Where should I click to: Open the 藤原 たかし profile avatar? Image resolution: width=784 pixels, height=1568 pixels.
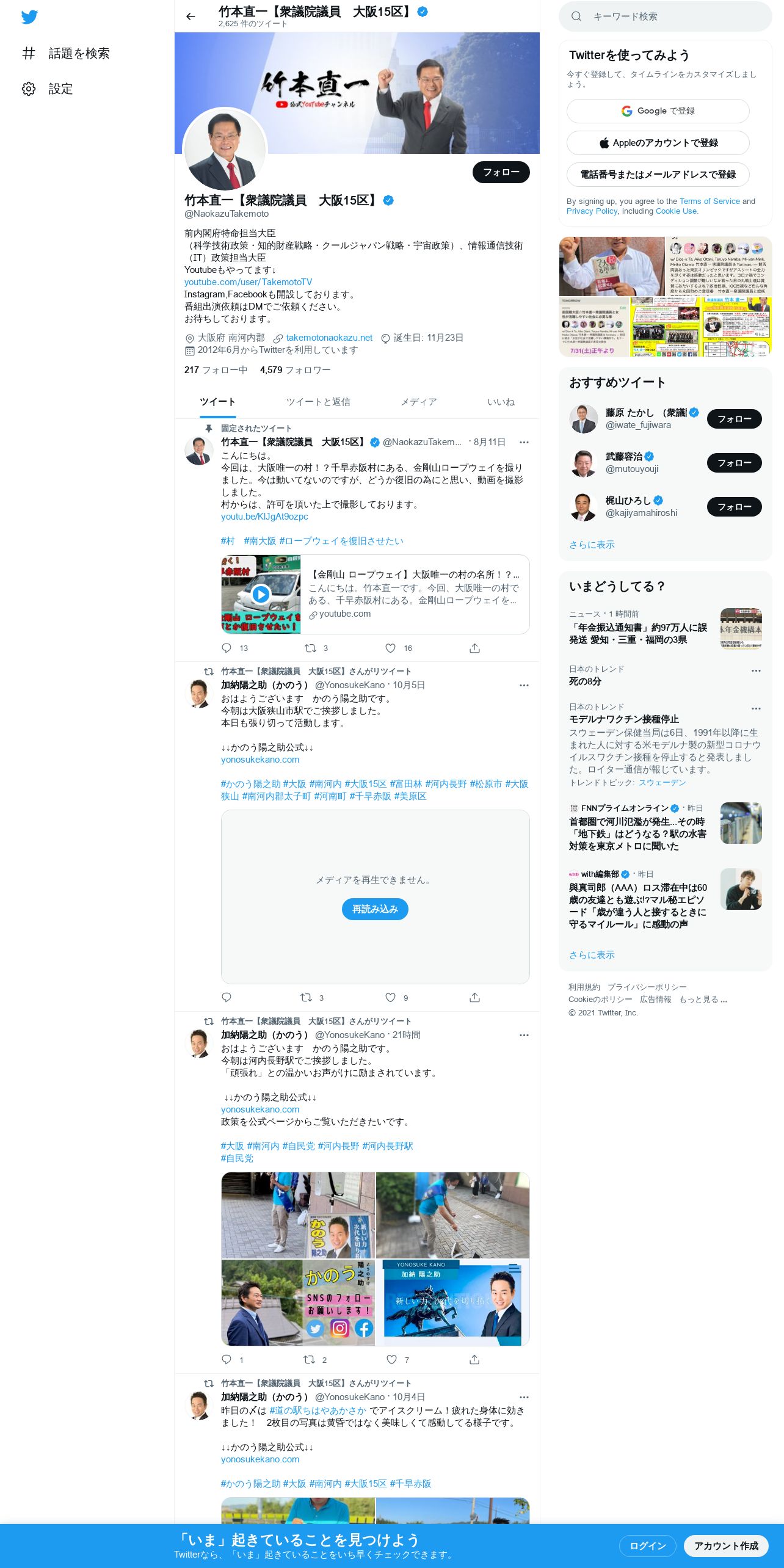583,419
